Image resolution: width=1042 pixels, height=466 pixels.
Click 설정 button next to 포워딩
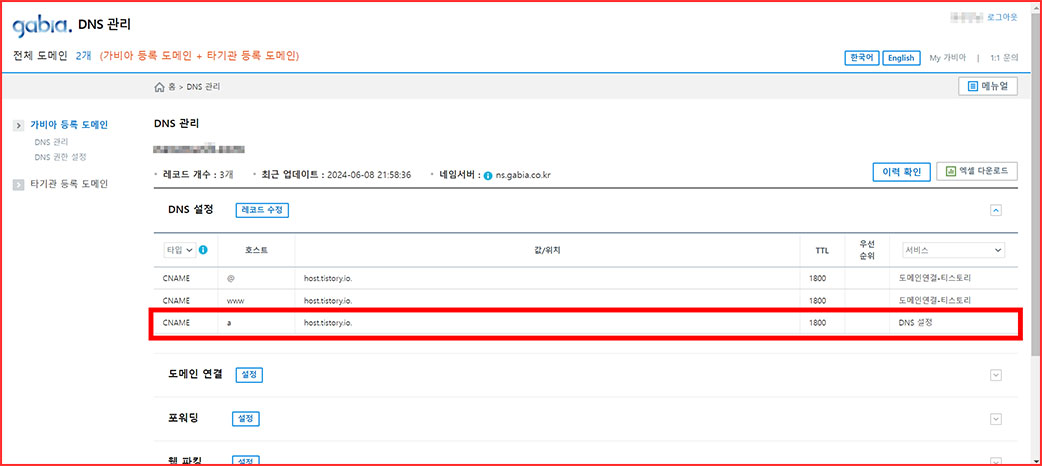[x=245, y=419]
